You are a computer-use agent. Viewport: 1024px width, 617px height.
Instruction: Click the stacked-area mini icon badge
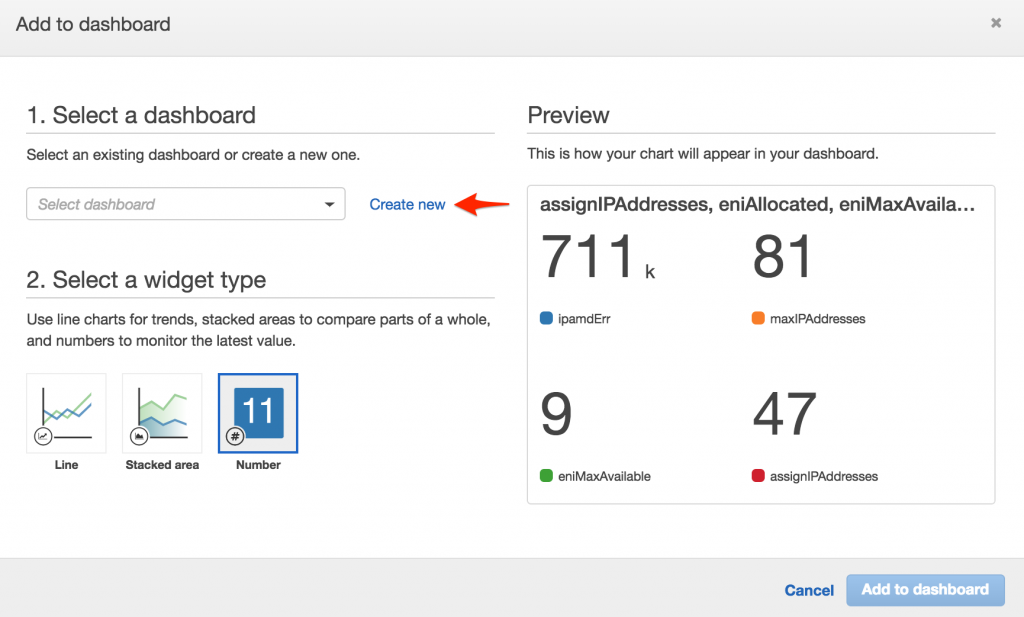click(x=137, y=437)
